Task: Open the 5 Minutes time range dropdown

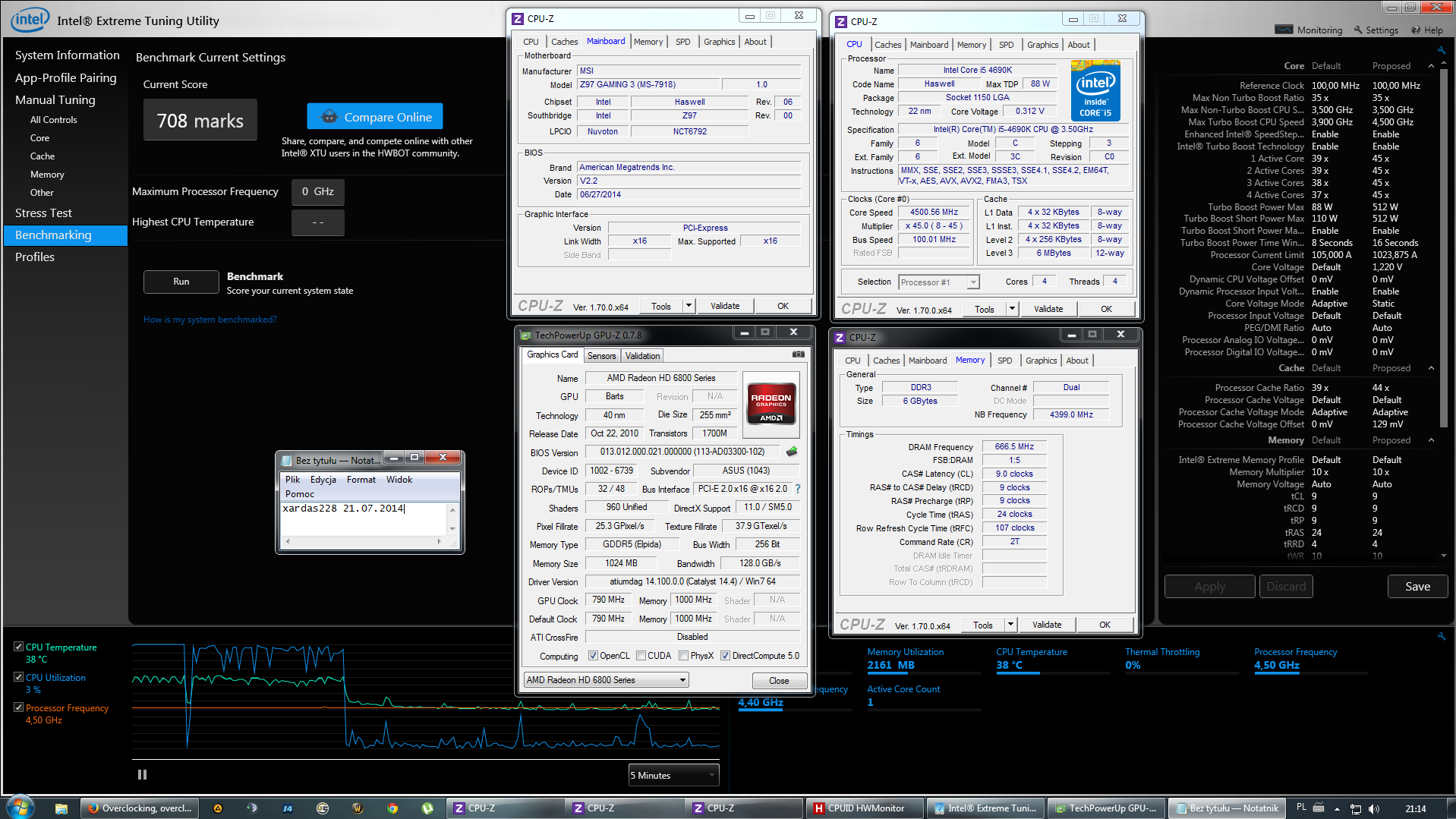Action: pos(673,775)
